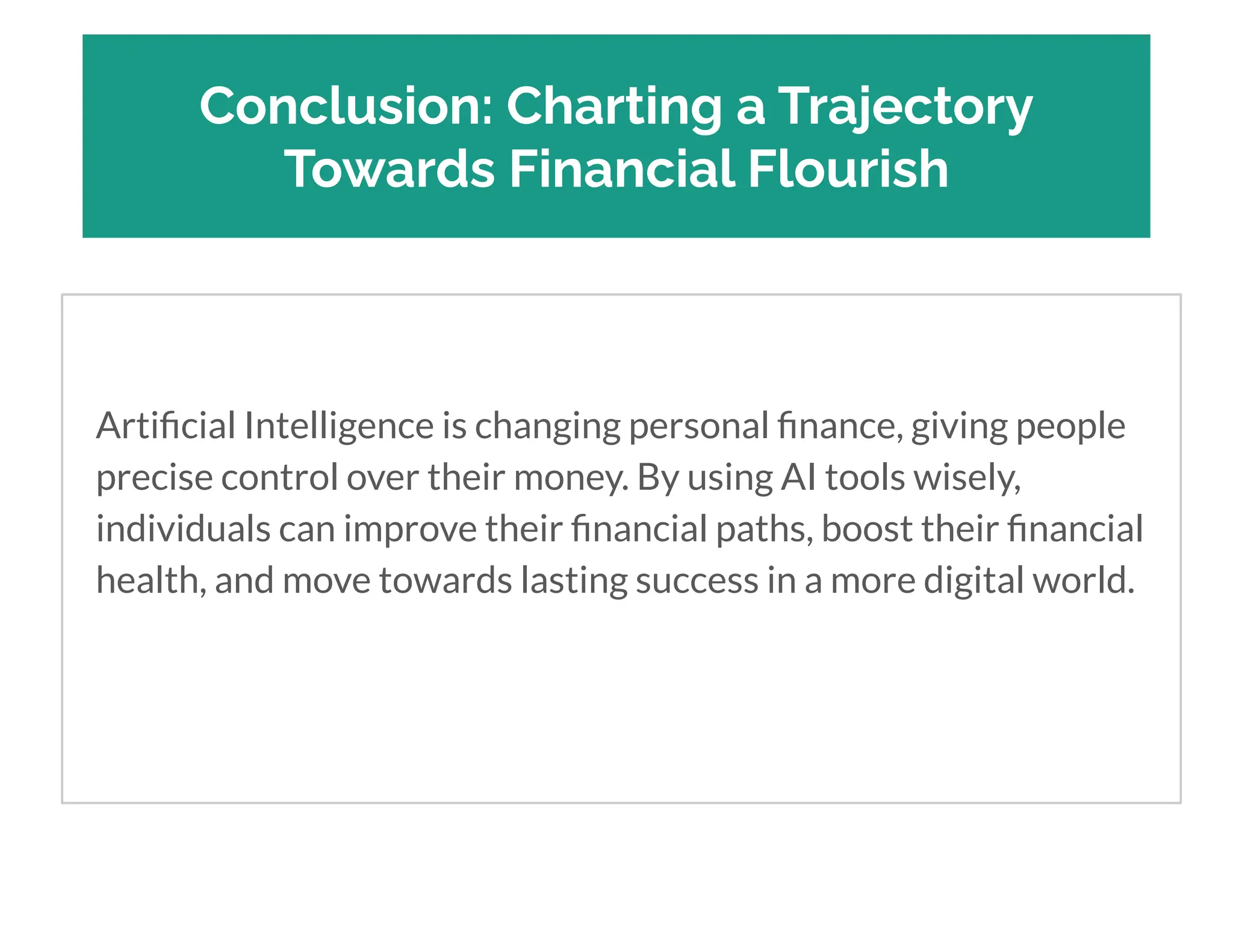Screen dimensions: 1233x952
Task: Click the word "individuals" in the paragraph
Action: pos(184,529)
